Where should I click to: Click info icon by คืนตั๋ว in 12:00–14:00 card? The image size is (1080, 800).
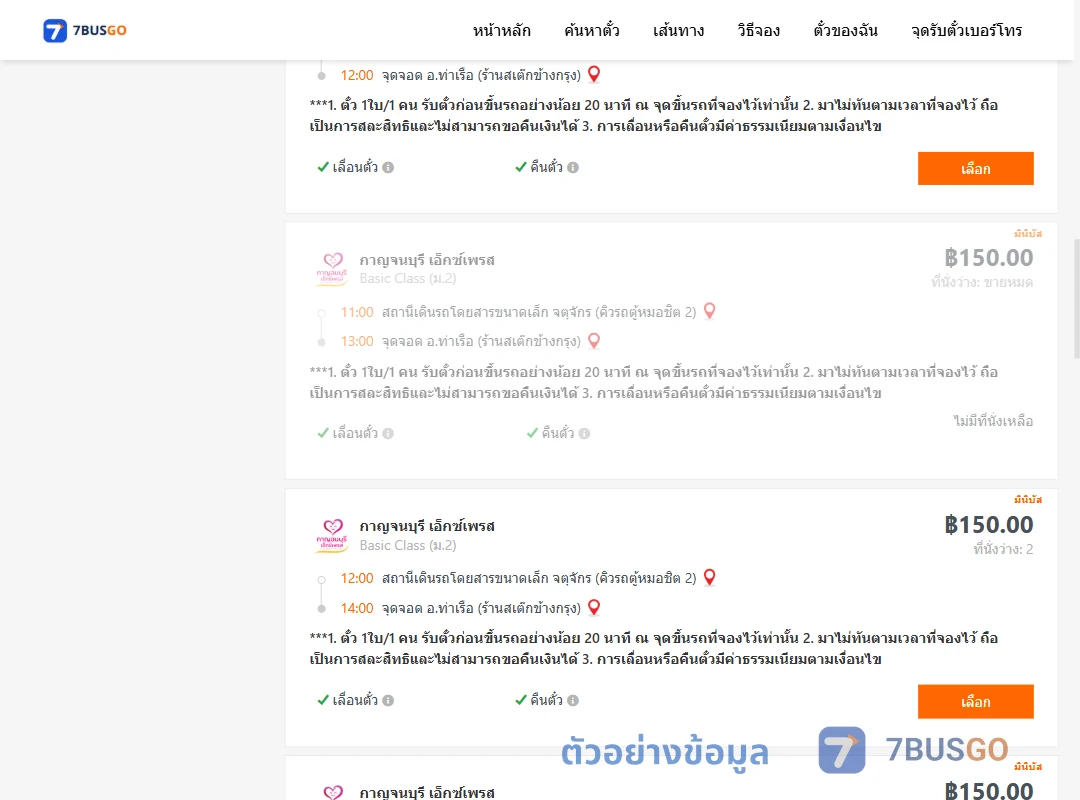pos(573,700)
